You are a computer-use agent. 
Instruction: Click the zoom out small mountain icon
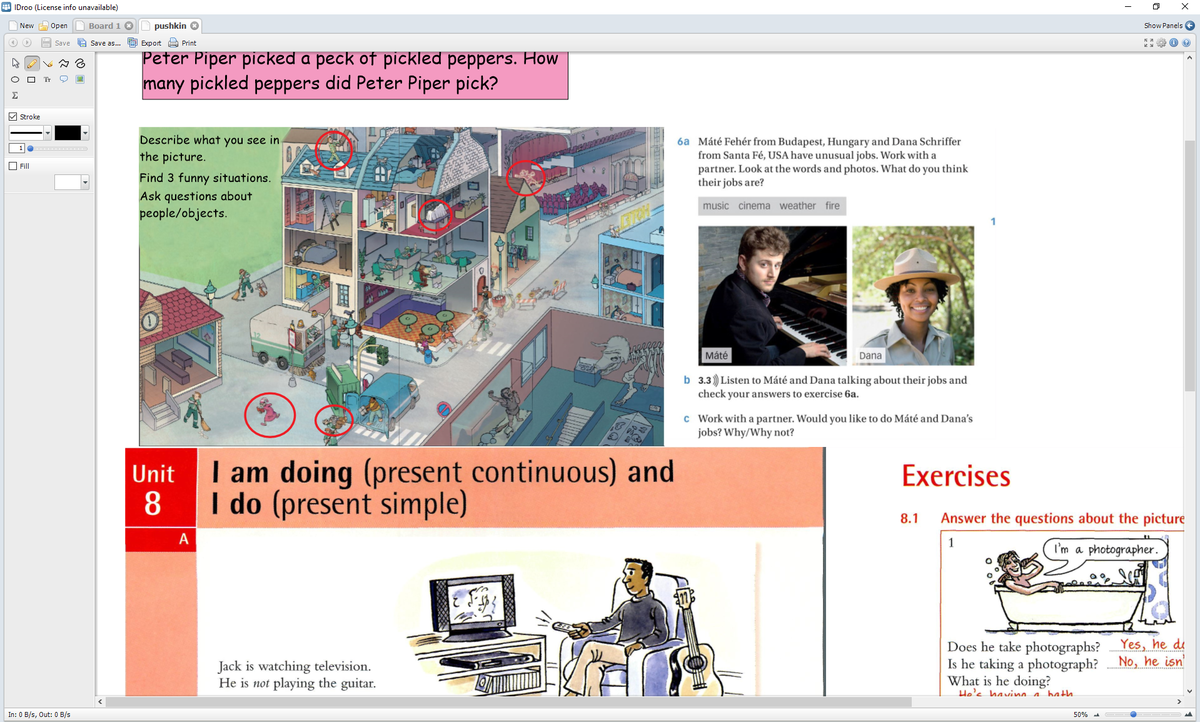tap(1099, 714)
